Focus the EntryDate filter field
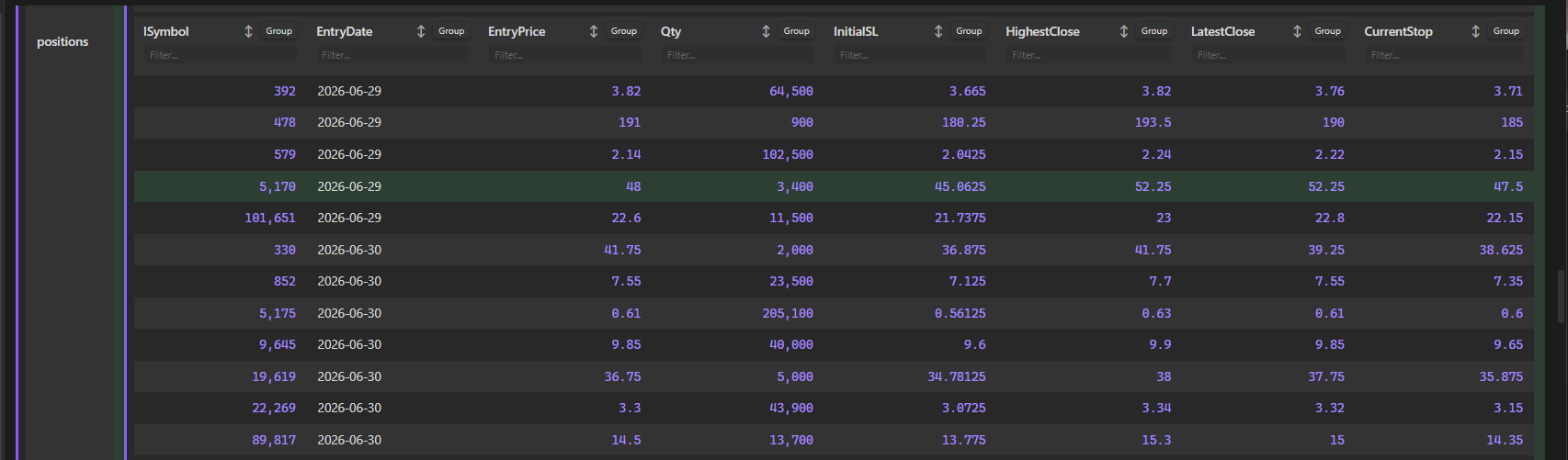The height and width of the screenshot is (460, 1568). [x=392, y=55]
